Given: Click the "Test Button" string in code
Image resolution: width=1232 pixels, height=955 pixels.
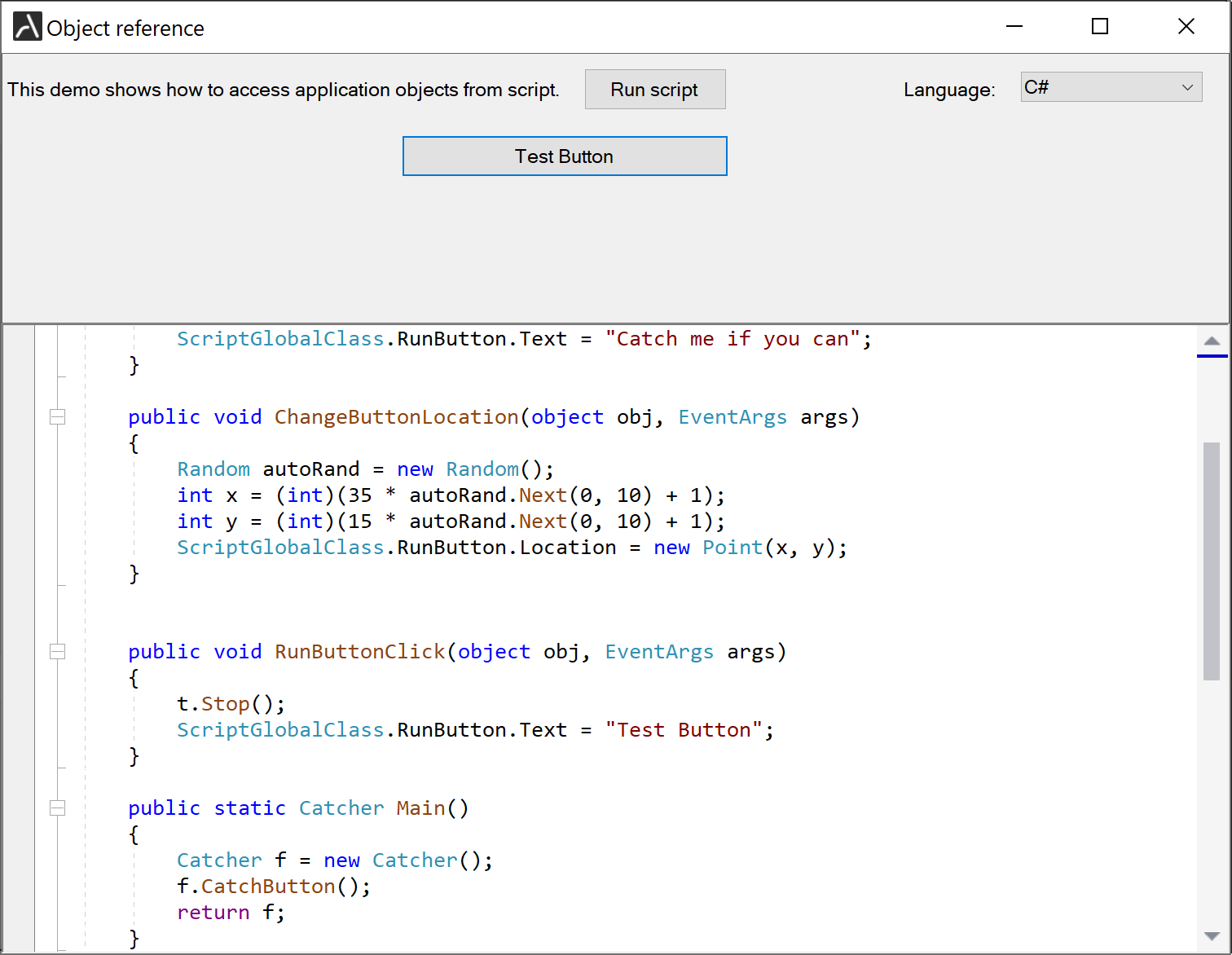Looking at the screenshot, I should (x=684, y=730).
